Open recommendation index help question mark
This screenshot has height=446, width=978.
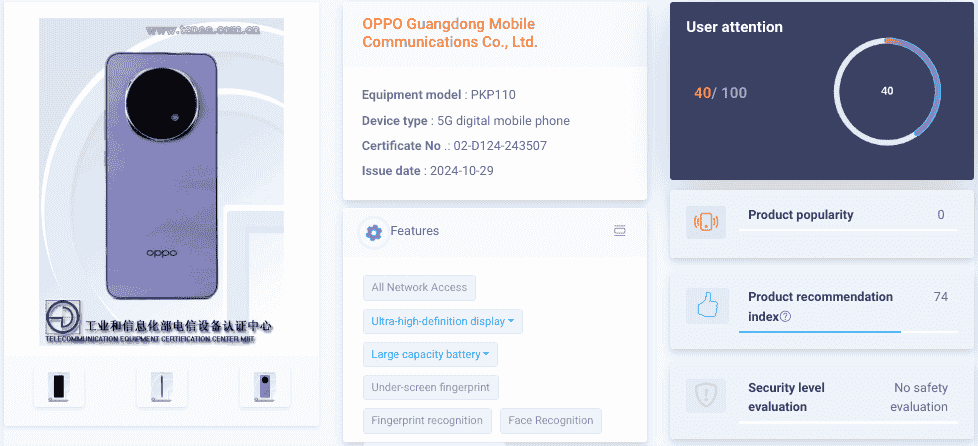785,317
